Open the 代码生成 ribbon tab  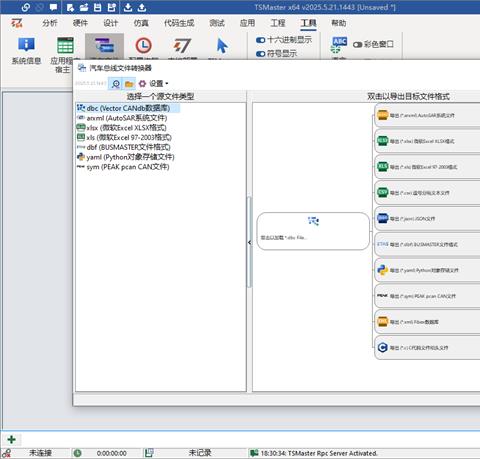(179, 23)
